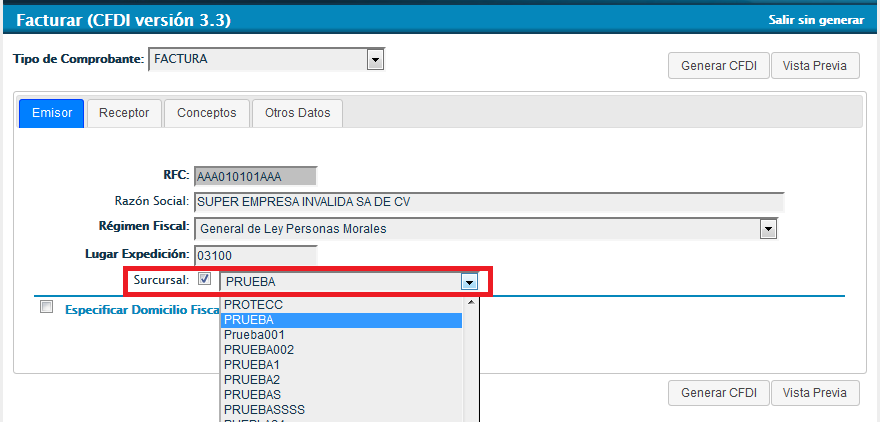Switch to the Receptor tab
This screenshot has width=880, height=422.
pos(124,113)
